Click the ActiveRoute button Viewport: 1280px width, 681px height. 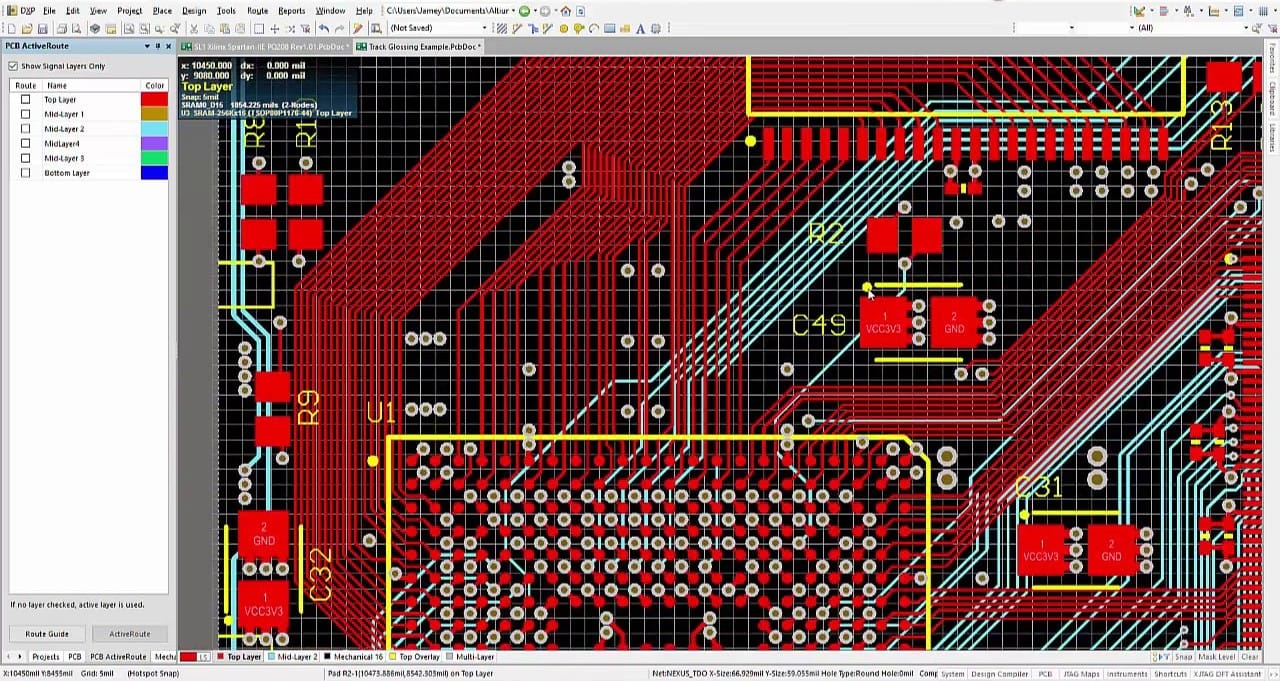(x=132, y=633)
